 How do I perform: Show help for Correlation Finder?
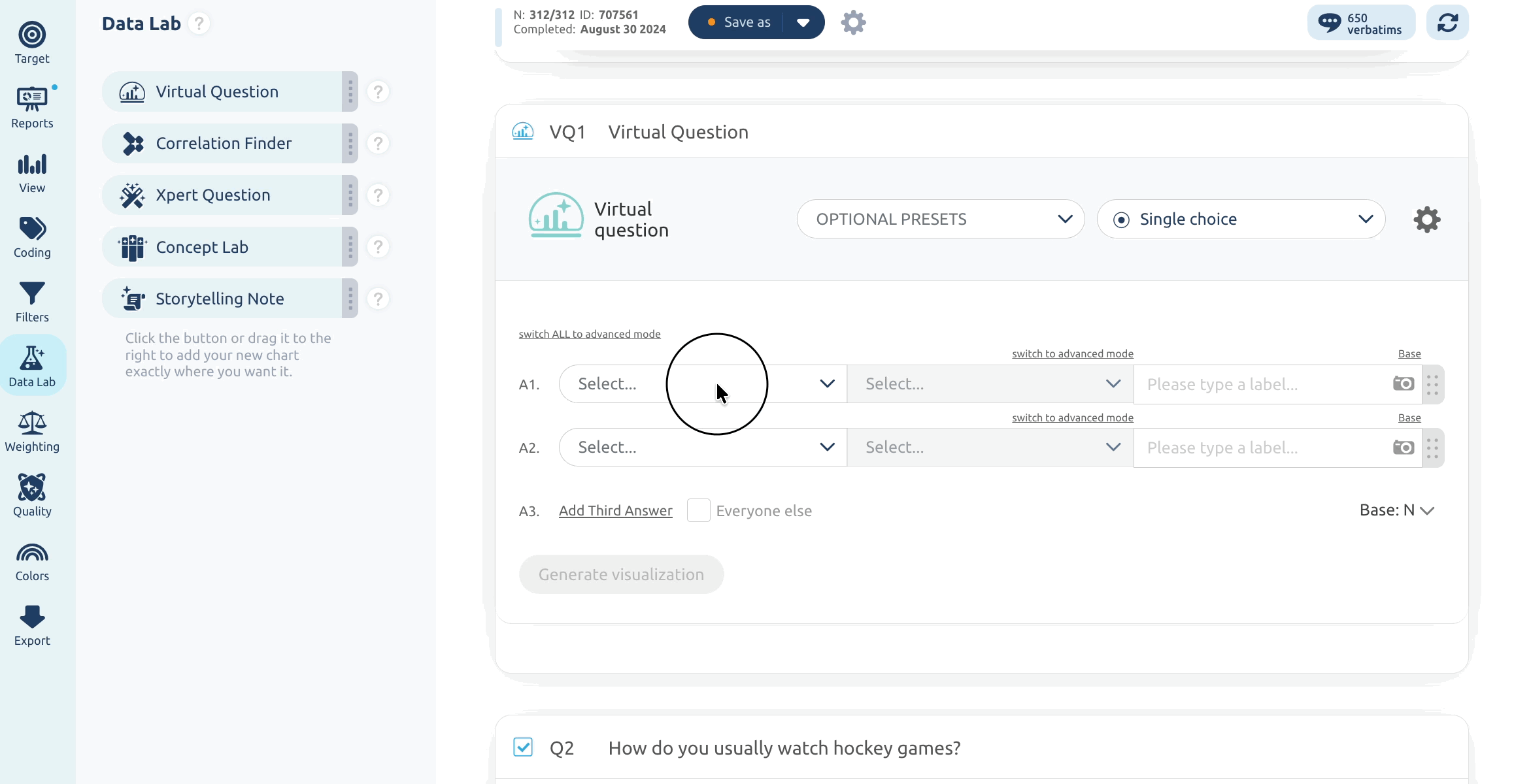click(x=378, y=143)
